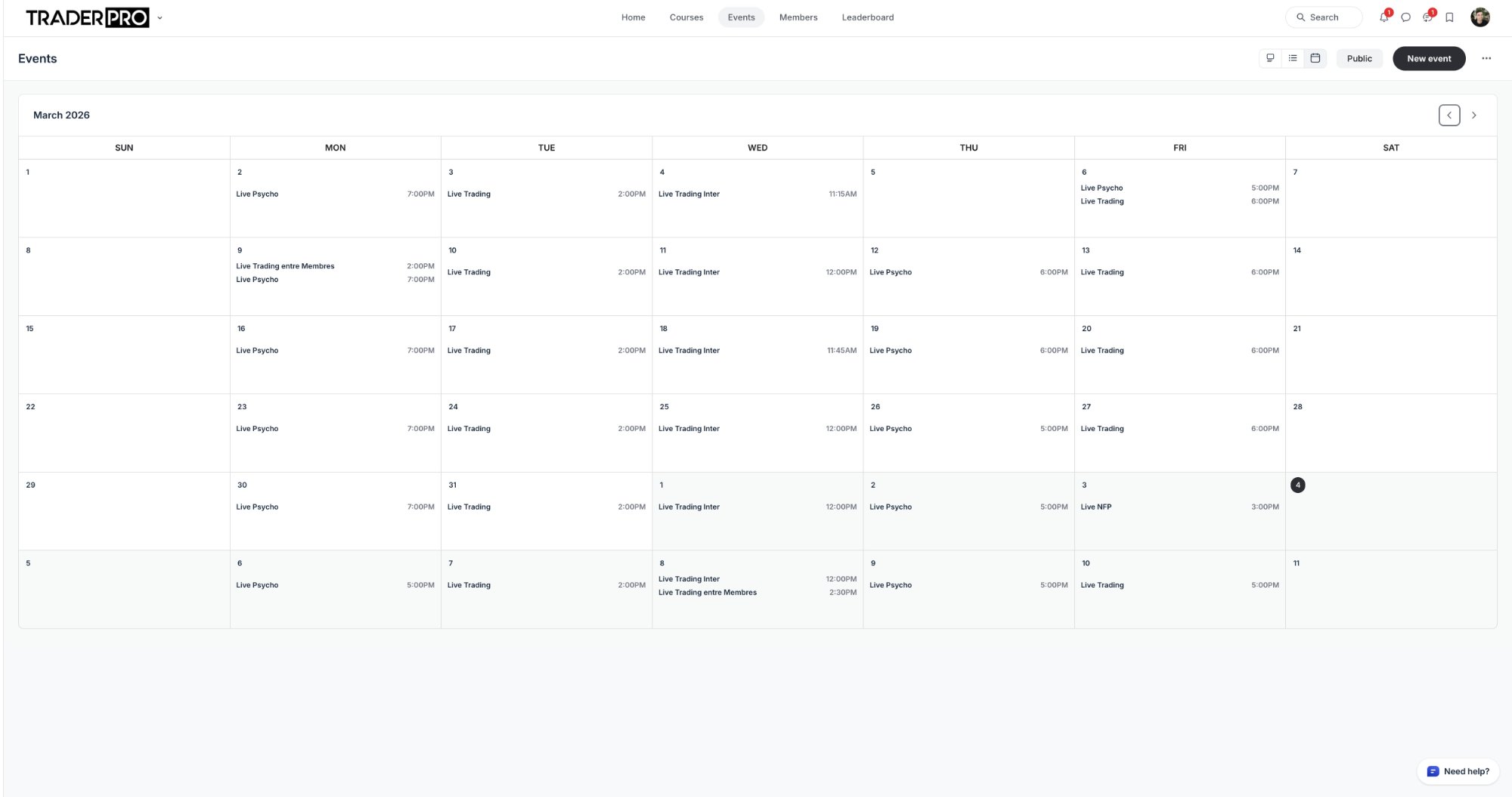Viewport: 1512px width, 797px height.
Task: Open bookmarks icon in header
Action: 1449,17
